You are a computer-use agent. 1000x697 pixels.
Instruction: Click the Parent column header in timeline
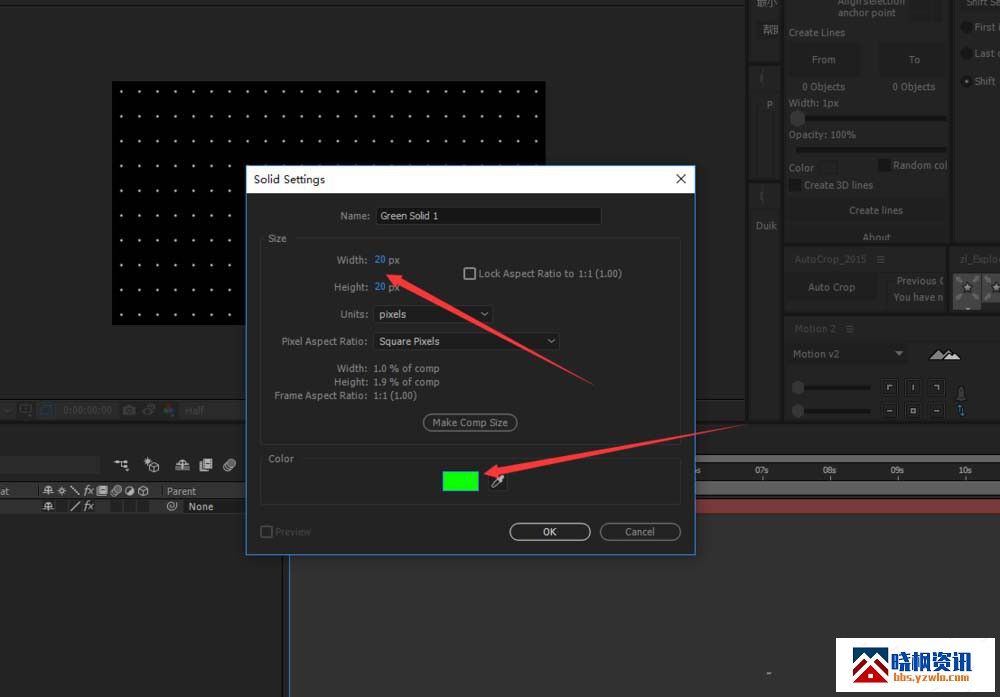[181, 491]
